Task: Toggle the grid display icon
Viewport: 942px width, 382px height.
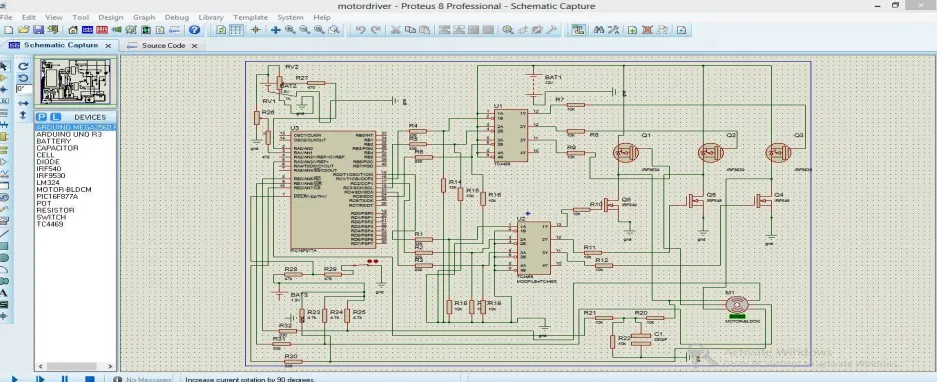Action: [x=237, y=29]
